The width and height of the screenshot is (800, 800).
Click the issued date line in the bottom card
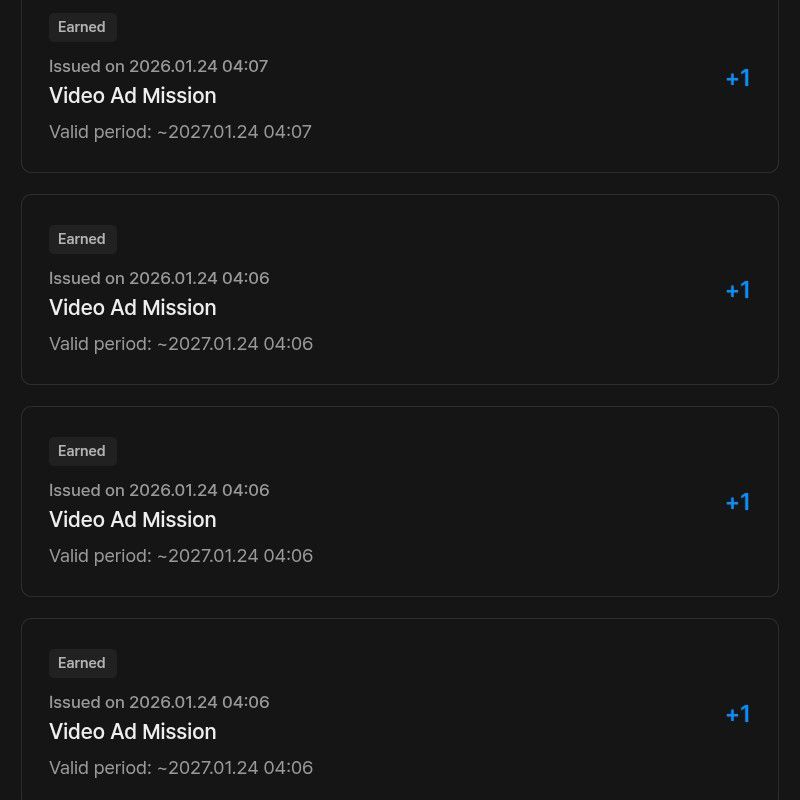(x=159, y=703)
